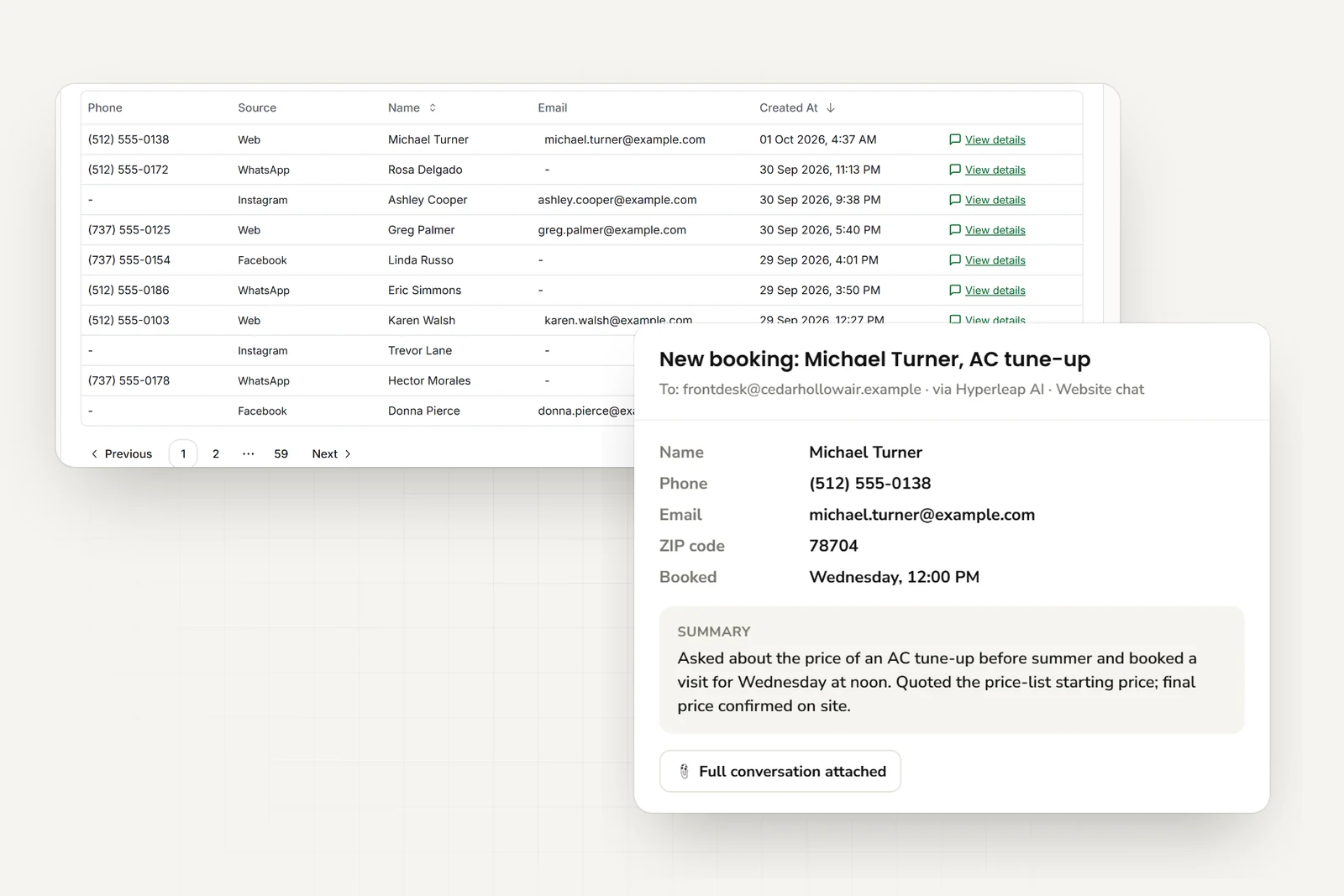Click the Source column header
The image size is (1344, 896).
coord(257,108)
